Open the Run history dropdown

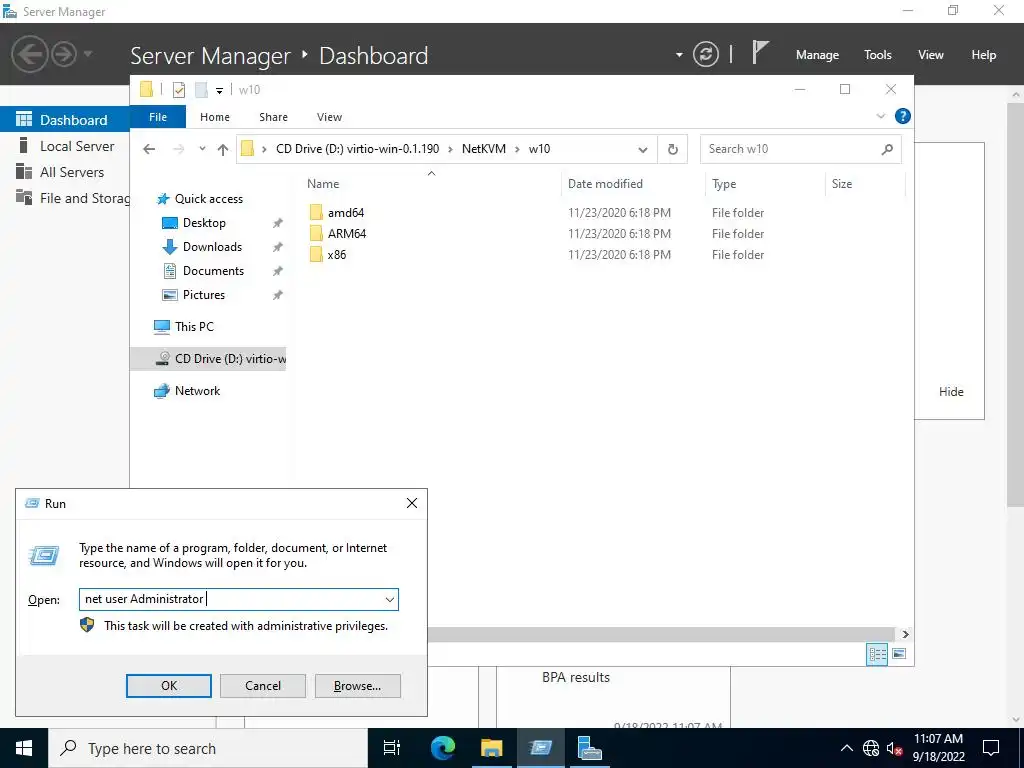coord(390,600)
